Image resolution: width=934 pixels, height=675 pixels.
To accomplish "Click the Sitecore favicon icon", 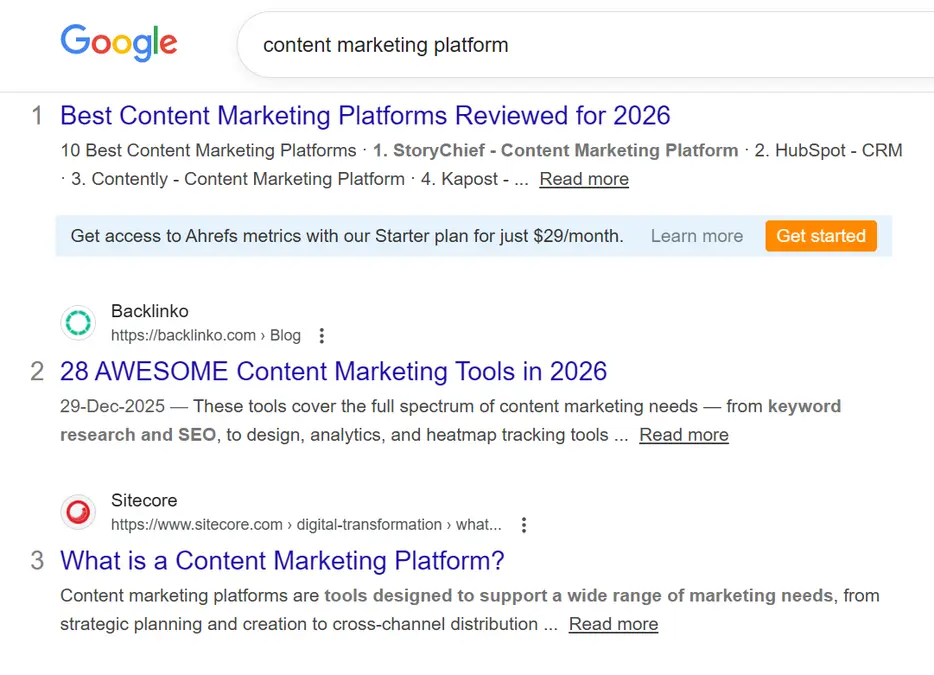I will [78, 512].
